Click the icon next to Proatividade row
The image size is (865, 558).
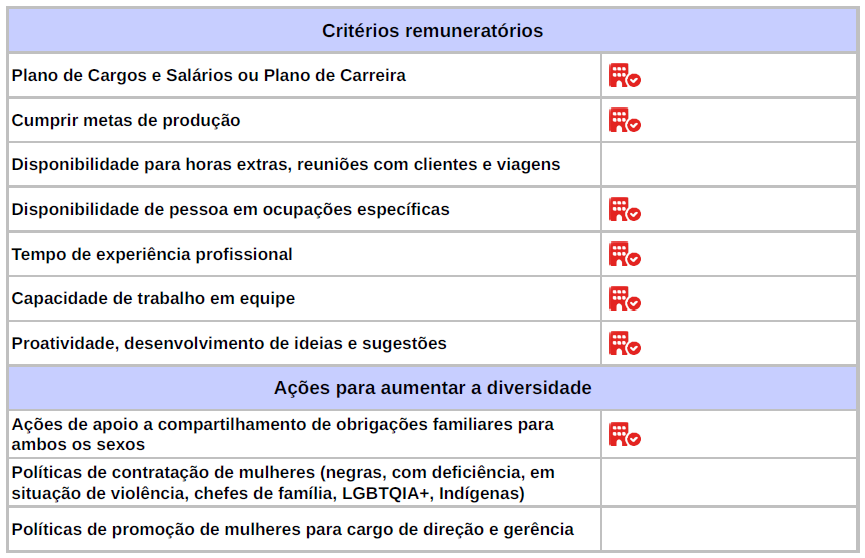[x=624, y=343]
